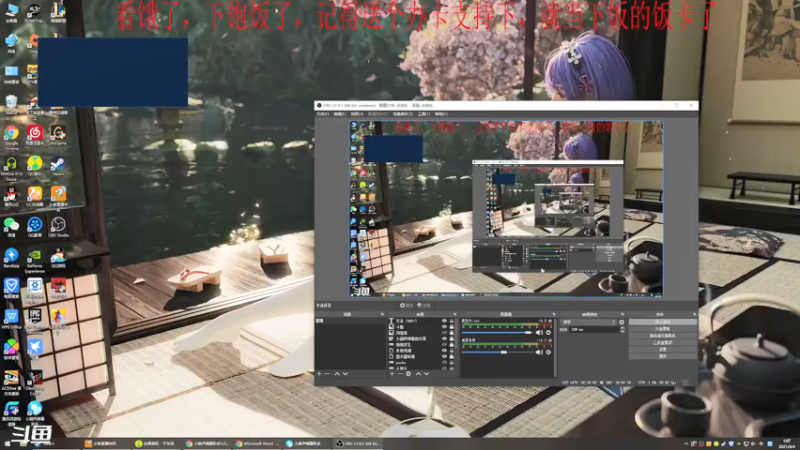Viewport: 800px width, 450px height.
Task: Open the green WeChat desktop icon
Action: tap(11, 227)
